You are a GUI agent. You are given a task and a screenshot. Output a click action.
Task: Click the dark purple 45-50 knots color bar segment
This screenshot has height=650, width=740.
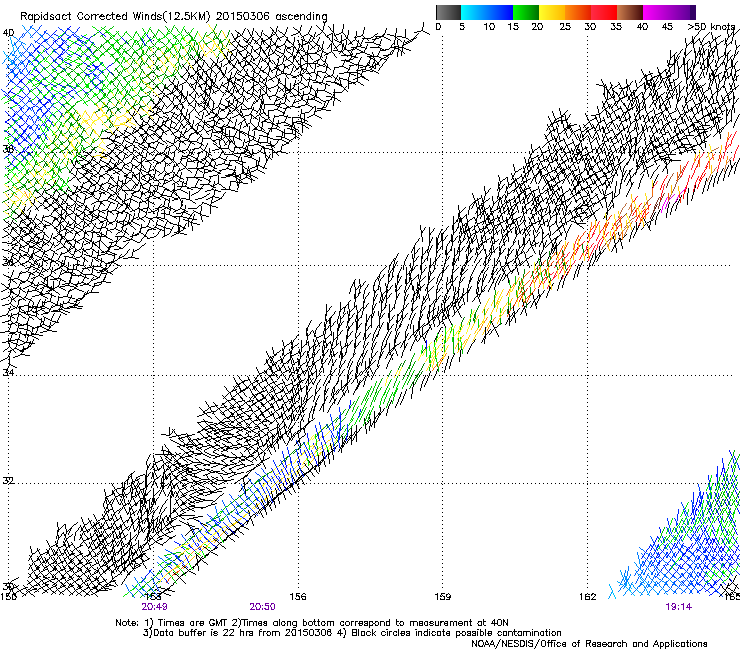(682, 12)
